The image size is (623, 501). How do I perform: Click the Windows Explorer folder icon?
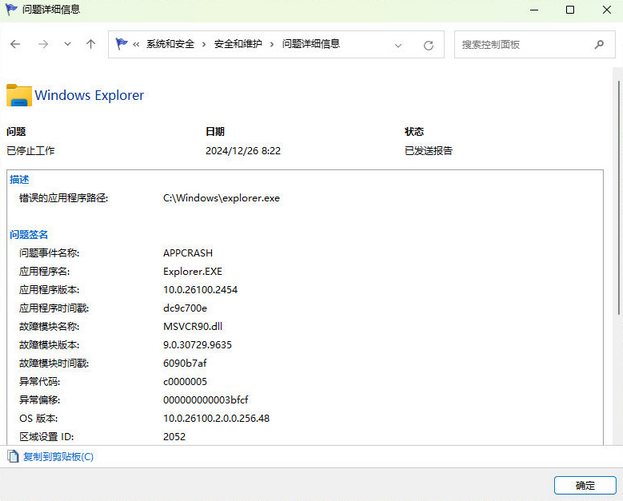click(x=19, y=95)
